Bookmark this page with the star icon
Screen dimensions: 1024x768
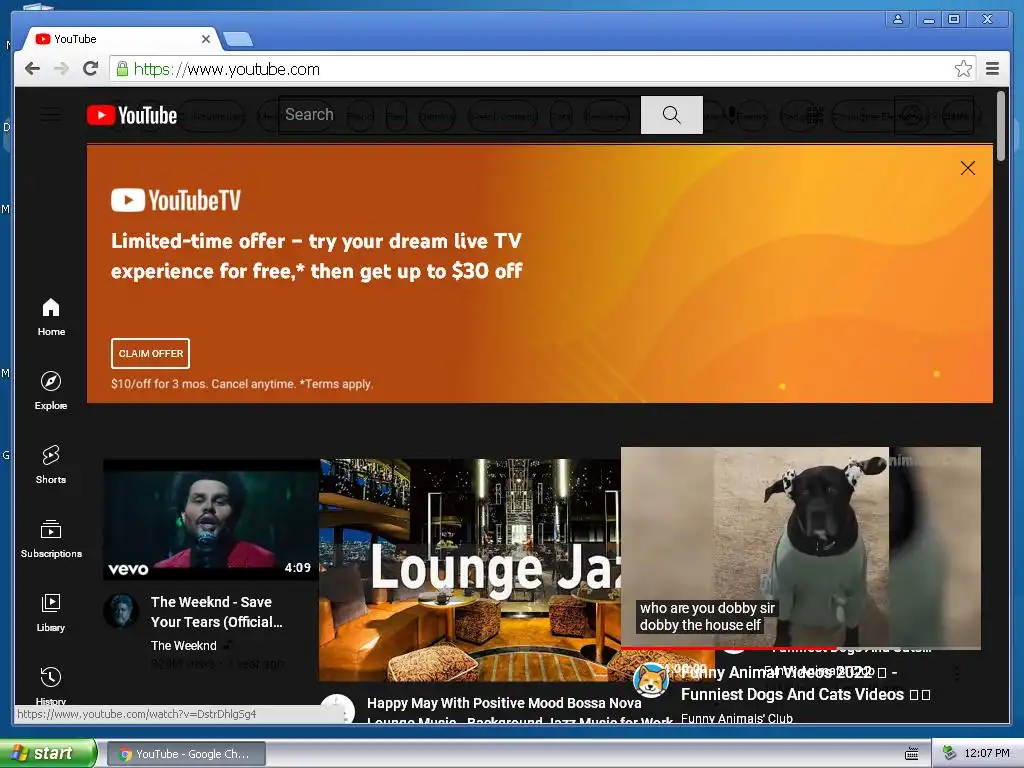963,69
